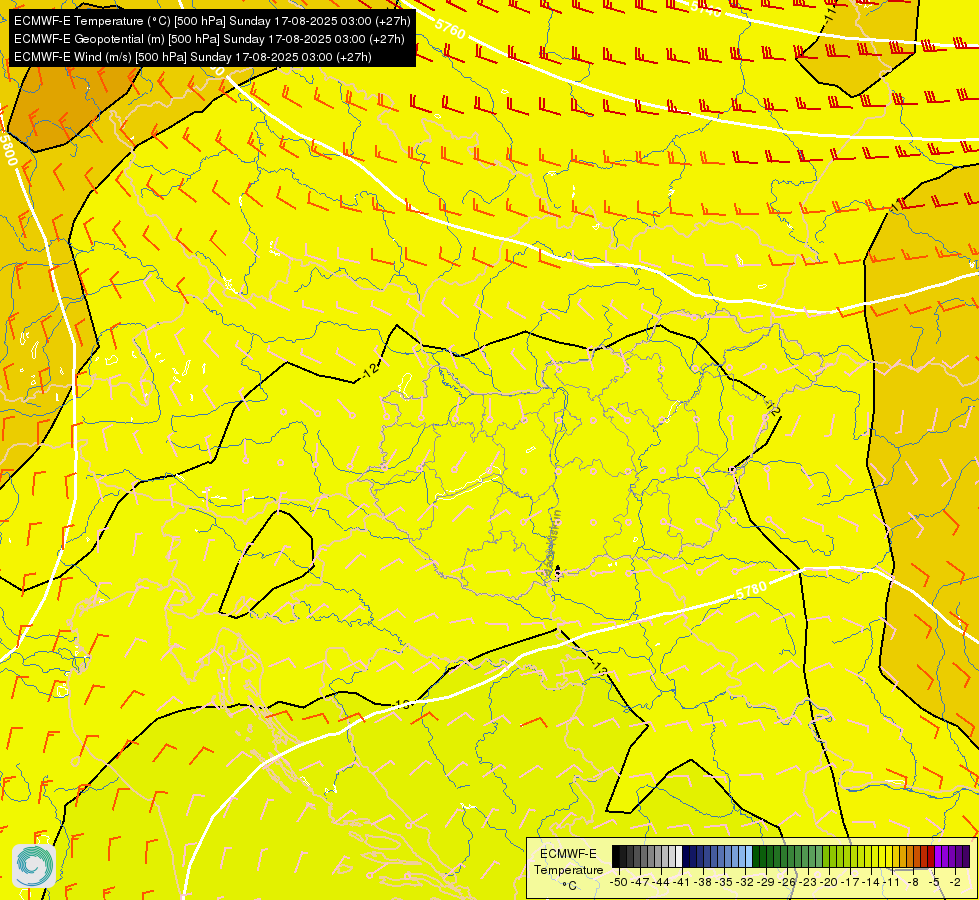Click the -14 value on the legend
979x900 pixels.
tap(870, 882)
